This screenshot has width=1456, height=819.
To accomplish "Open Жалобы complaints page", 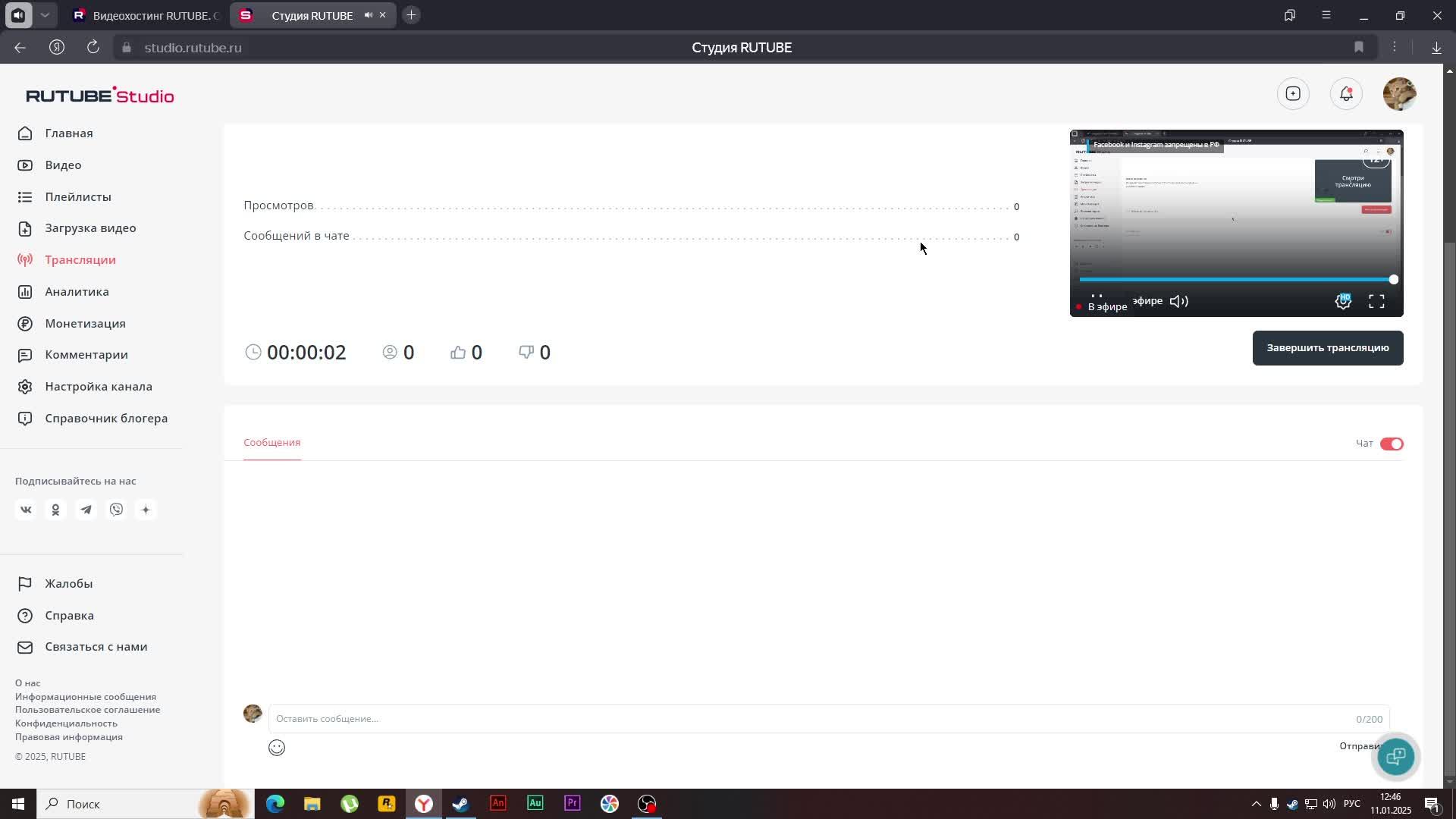I will (68, 584).
